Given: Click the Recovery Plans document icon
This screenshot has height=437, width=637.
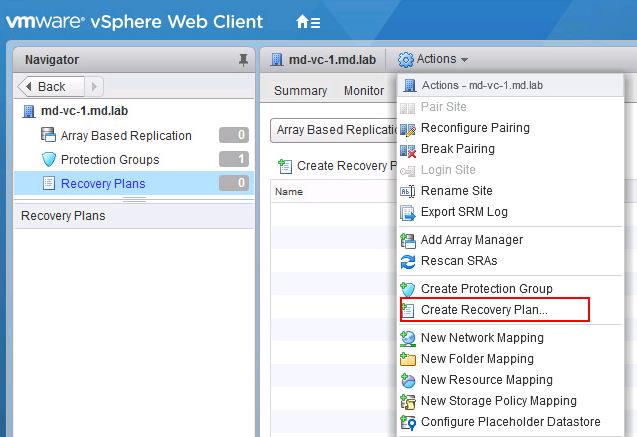Looking at the screenshot, I should pyautogui.click(x=49, y=183).
